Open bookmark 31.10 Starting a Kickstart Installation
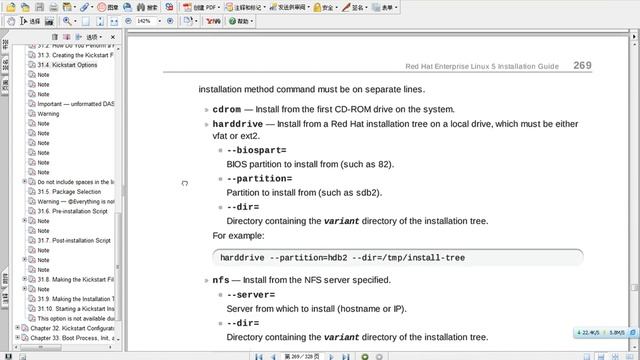This screenshot has width=640, height=360. point(76,309)
